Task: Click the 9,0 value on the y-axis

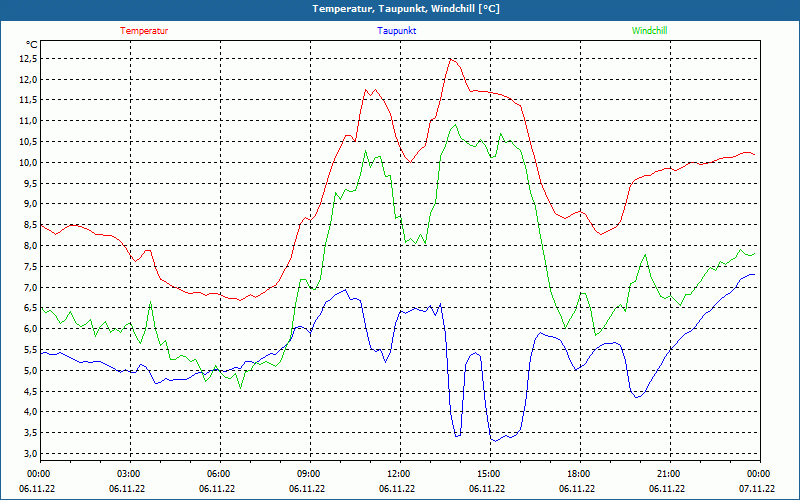Action: (x=31, y=204)
